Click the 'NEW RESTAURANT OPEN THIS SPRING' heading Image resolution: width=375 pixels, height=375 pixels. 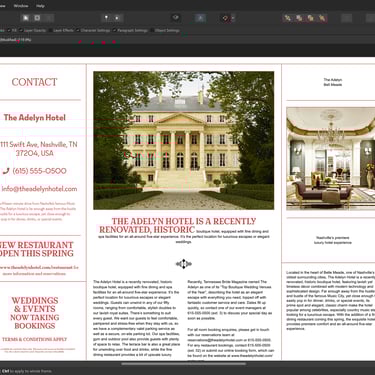tap(37, 249)
